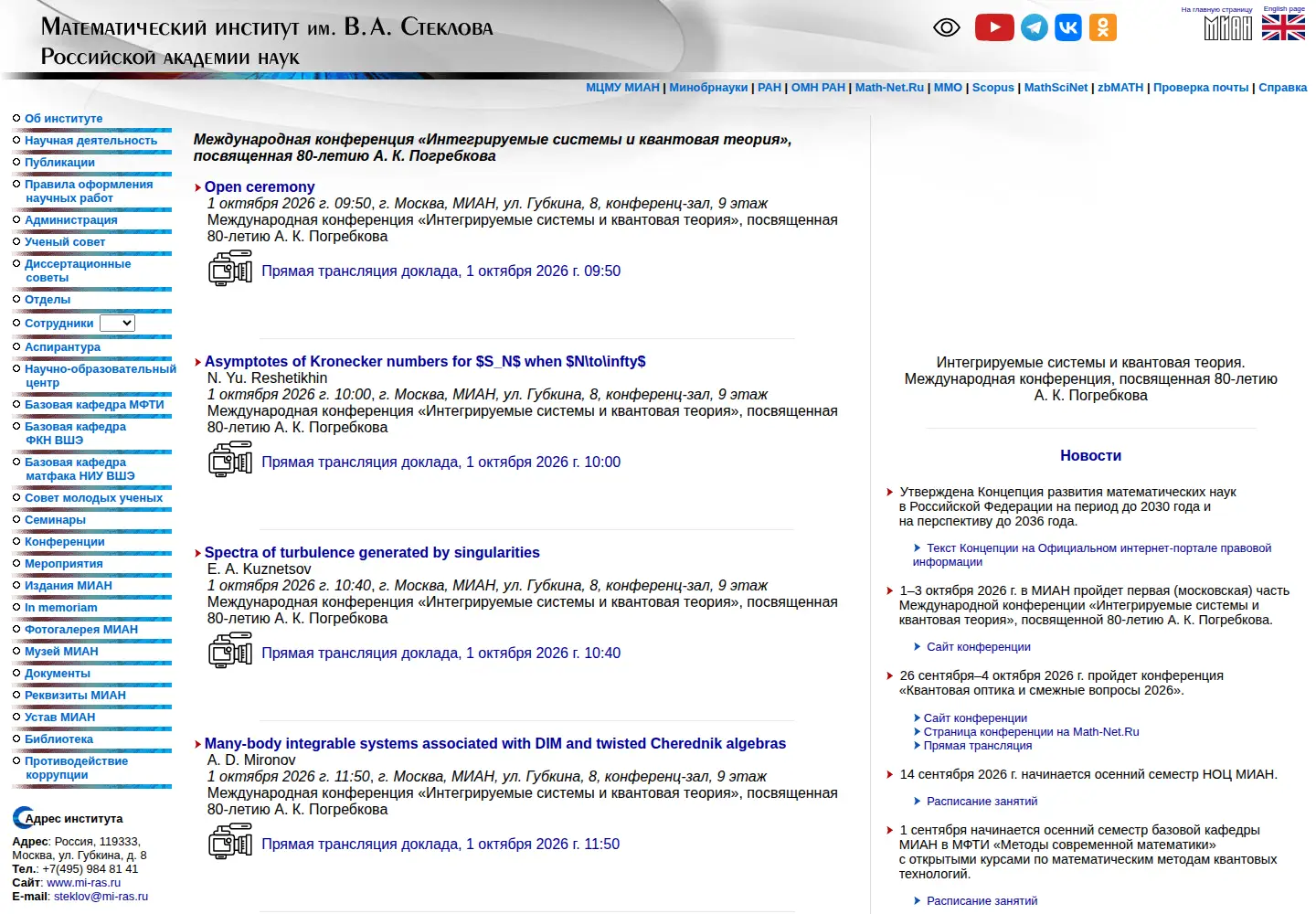Open zbMATH link in top bar

[1120, 88]
